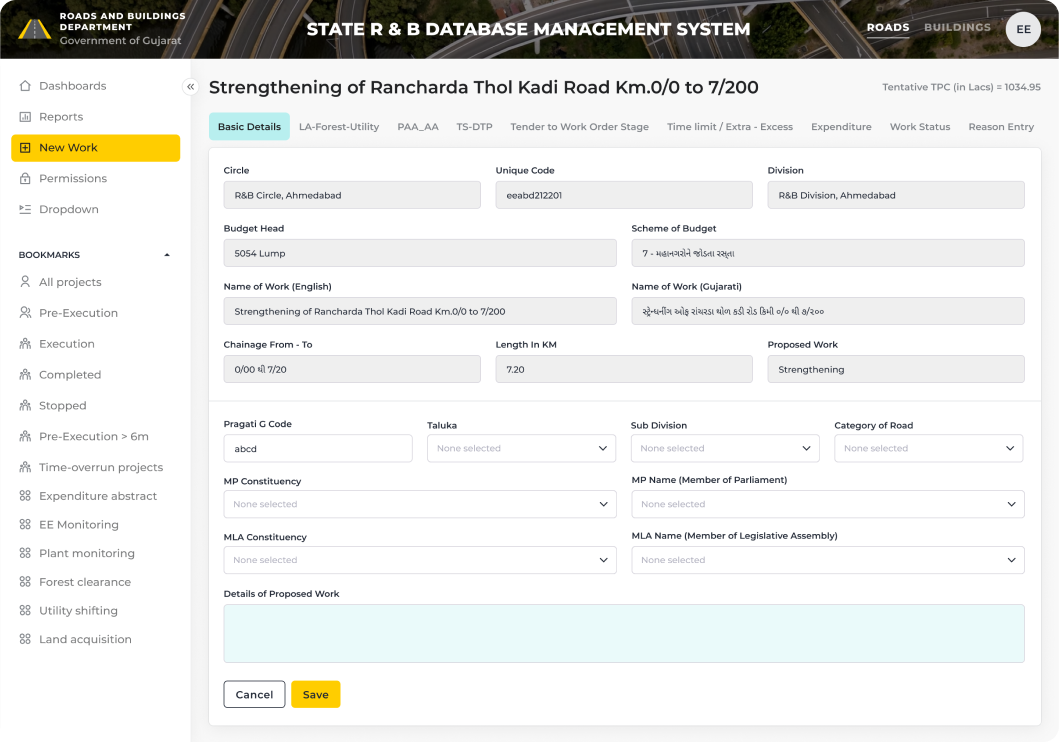Click the Length In KM field
Screen dimensions: 1059x742
[x=624, y=369]
